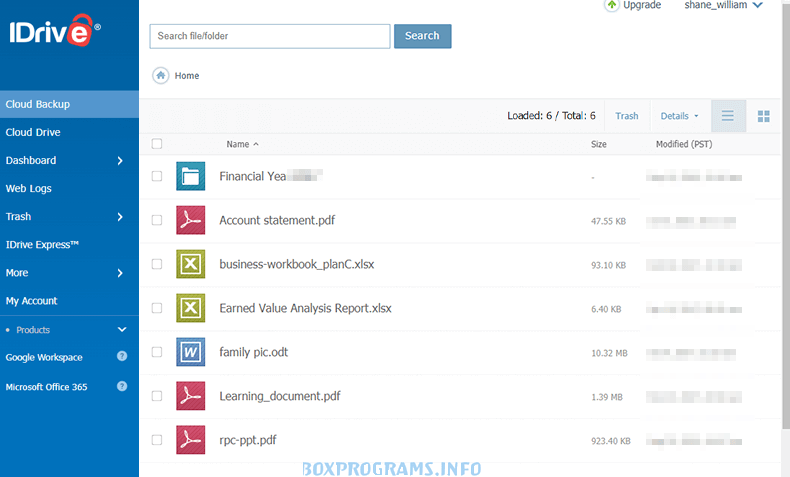Open the Details dropdown
This screenshot has height=477, width=790.
tap(679, 116)
